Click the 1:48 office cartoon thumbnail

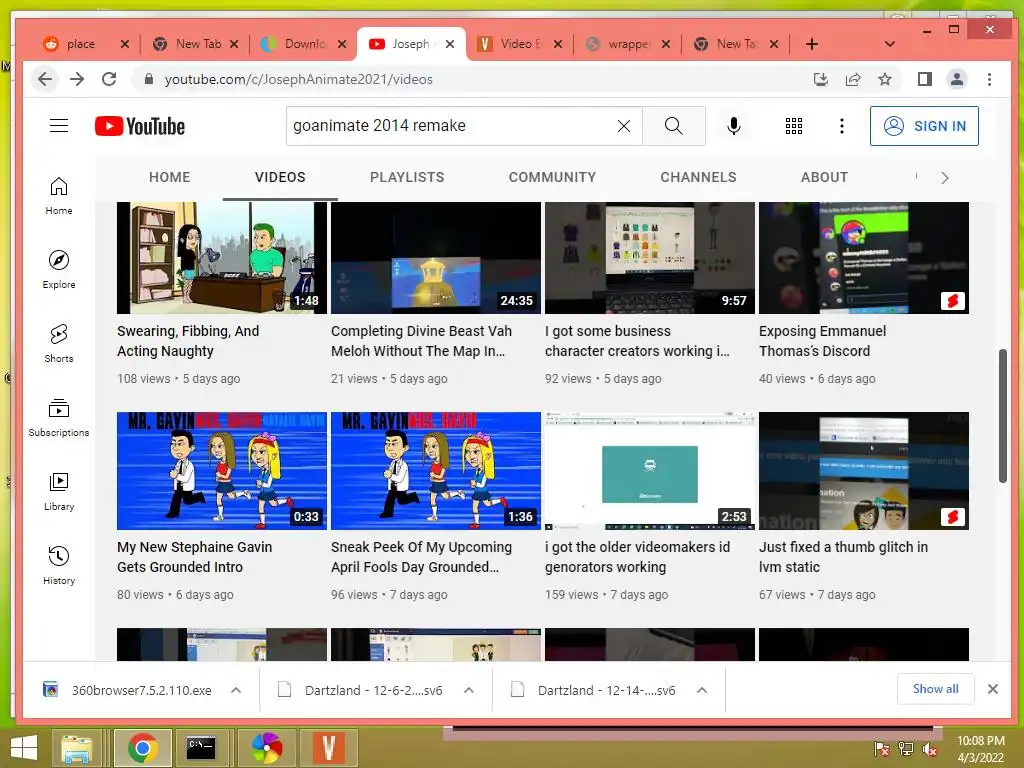(x=221, y=258)
